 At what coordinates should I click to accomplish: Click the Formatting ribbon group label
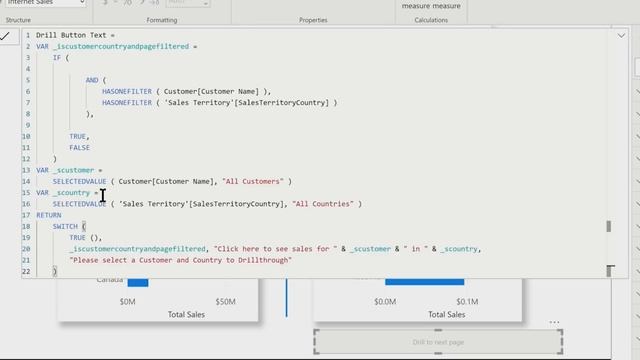[x=162, y=20]
